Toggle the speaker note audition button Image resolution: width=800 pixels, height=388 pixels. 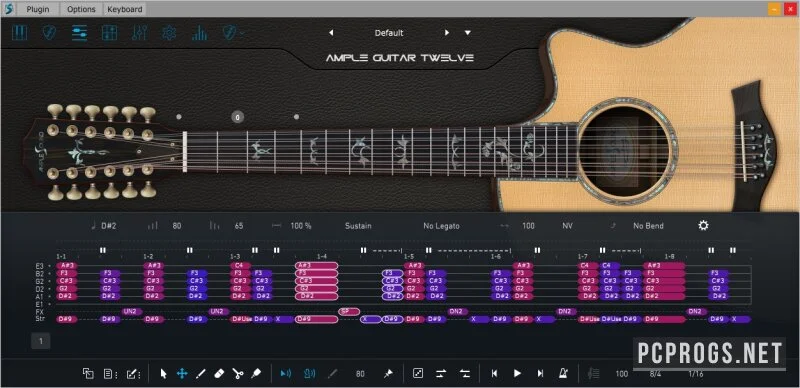click(286, 374)
